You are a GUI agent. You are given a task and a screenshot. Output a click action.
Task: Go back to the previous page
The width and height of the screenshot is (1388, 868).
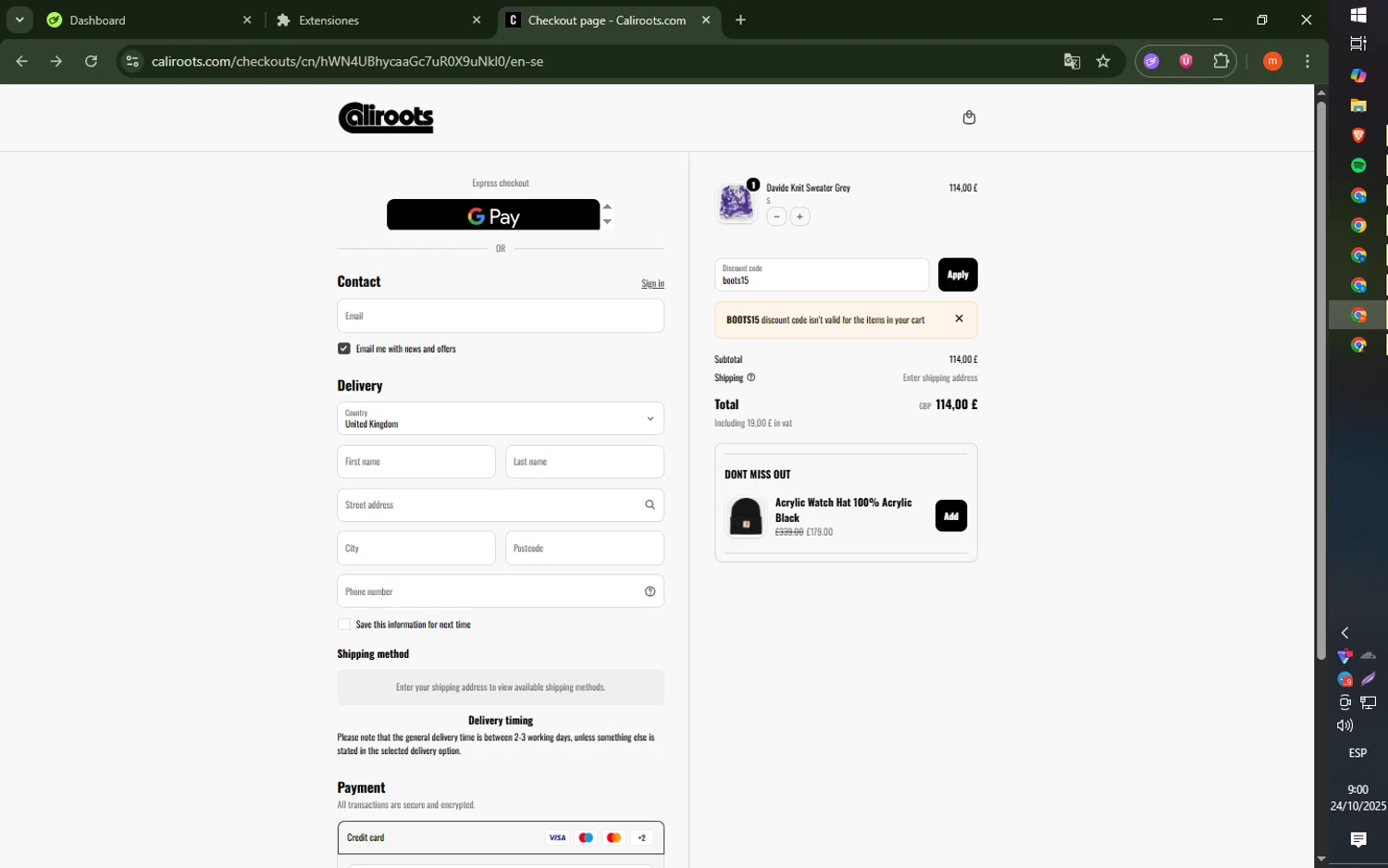coord(22,62)
